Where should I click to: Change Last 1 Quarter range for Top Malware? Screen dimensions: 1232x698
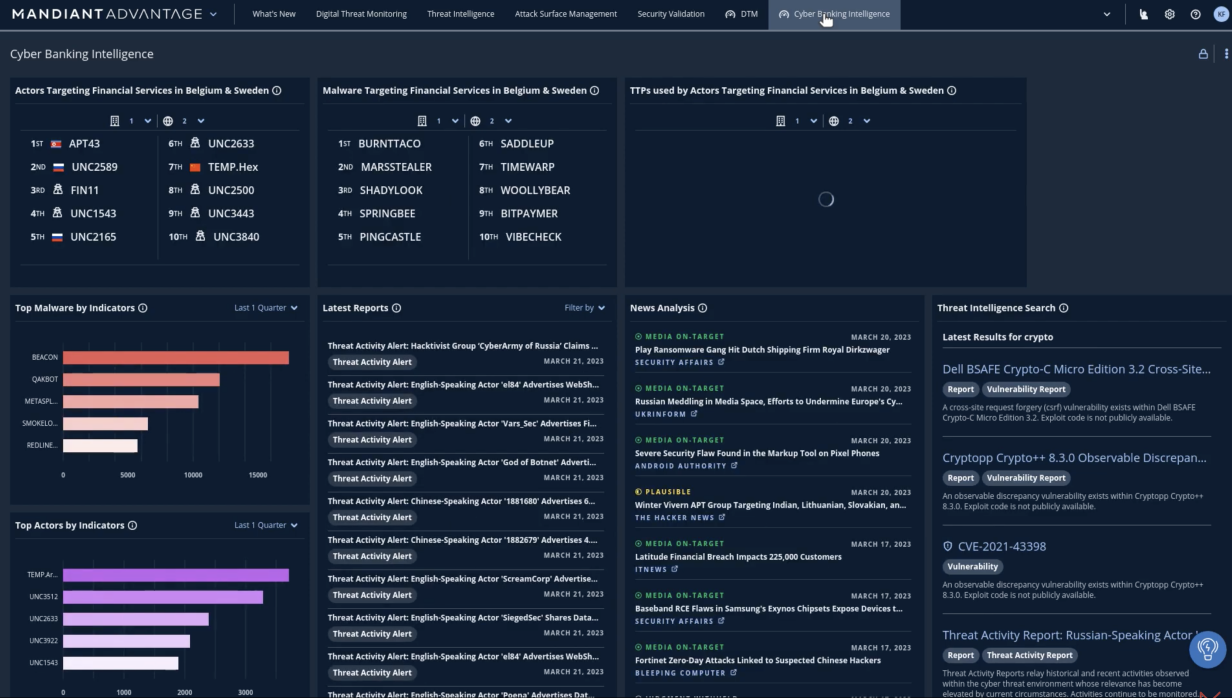[x=266, y=308]
